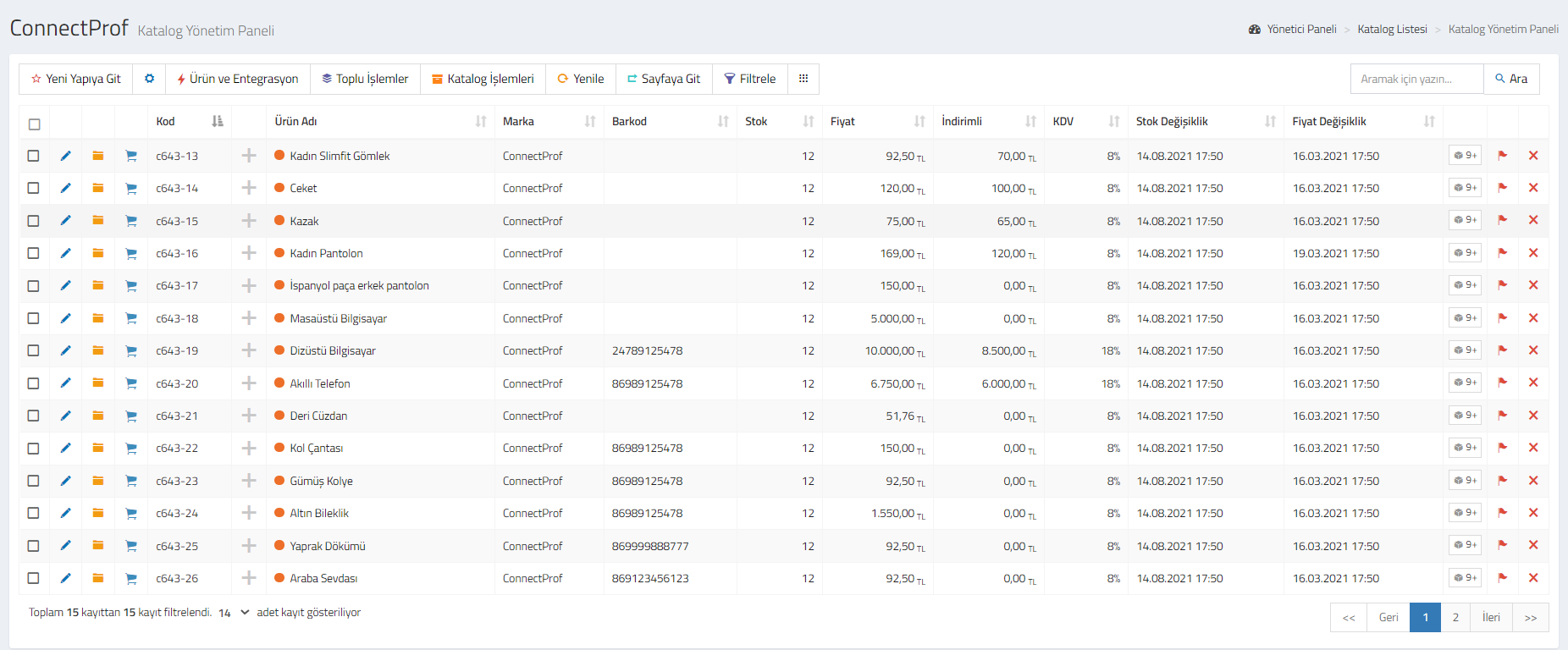Go to page 2 in pagination
This screenshot has width=1568, height=650.
(1455, 617)
